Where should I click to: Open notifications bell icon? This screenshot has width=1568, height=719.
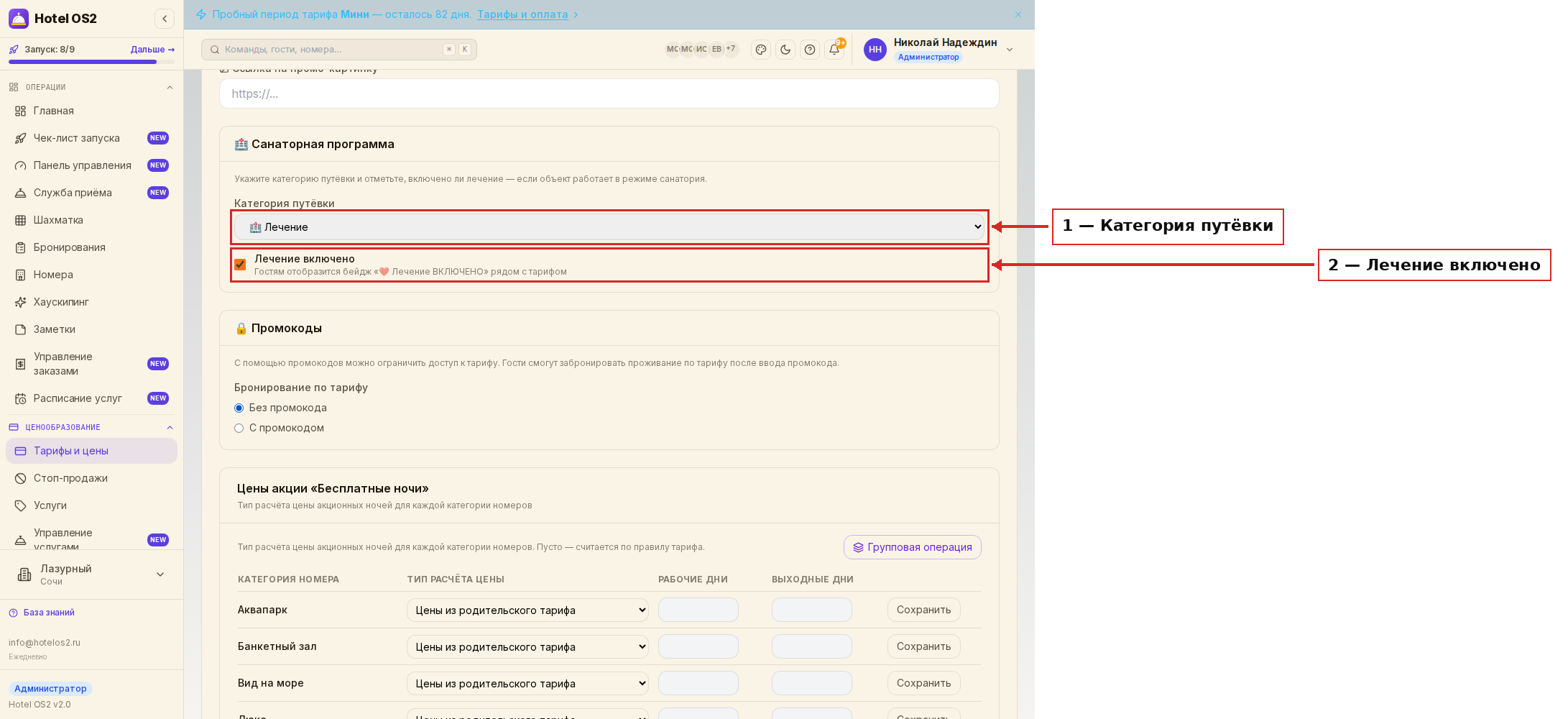(x=834, y=50)
